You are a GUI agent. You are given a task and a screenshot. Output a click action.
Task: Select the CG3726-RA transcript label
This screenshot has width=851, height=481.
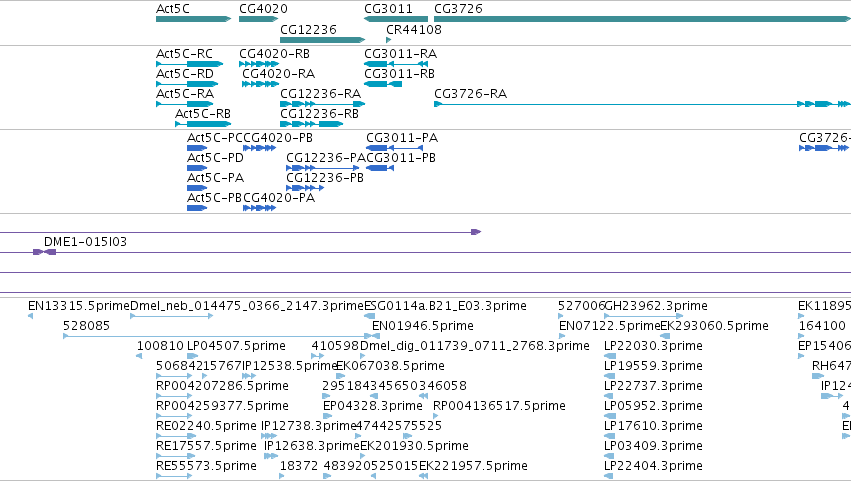pyautogui.click(x=470, y=94)
